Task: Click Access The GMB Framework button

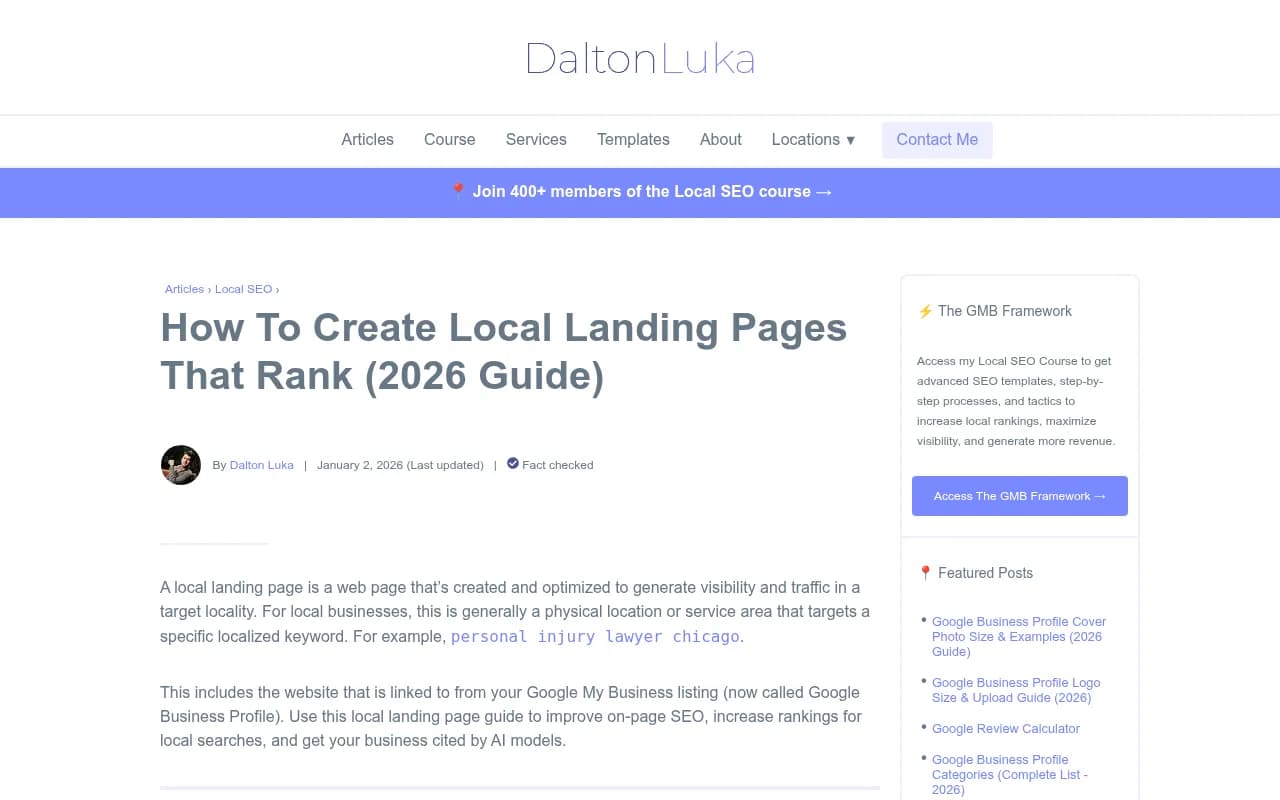Action: click(x=1020, y=496)
